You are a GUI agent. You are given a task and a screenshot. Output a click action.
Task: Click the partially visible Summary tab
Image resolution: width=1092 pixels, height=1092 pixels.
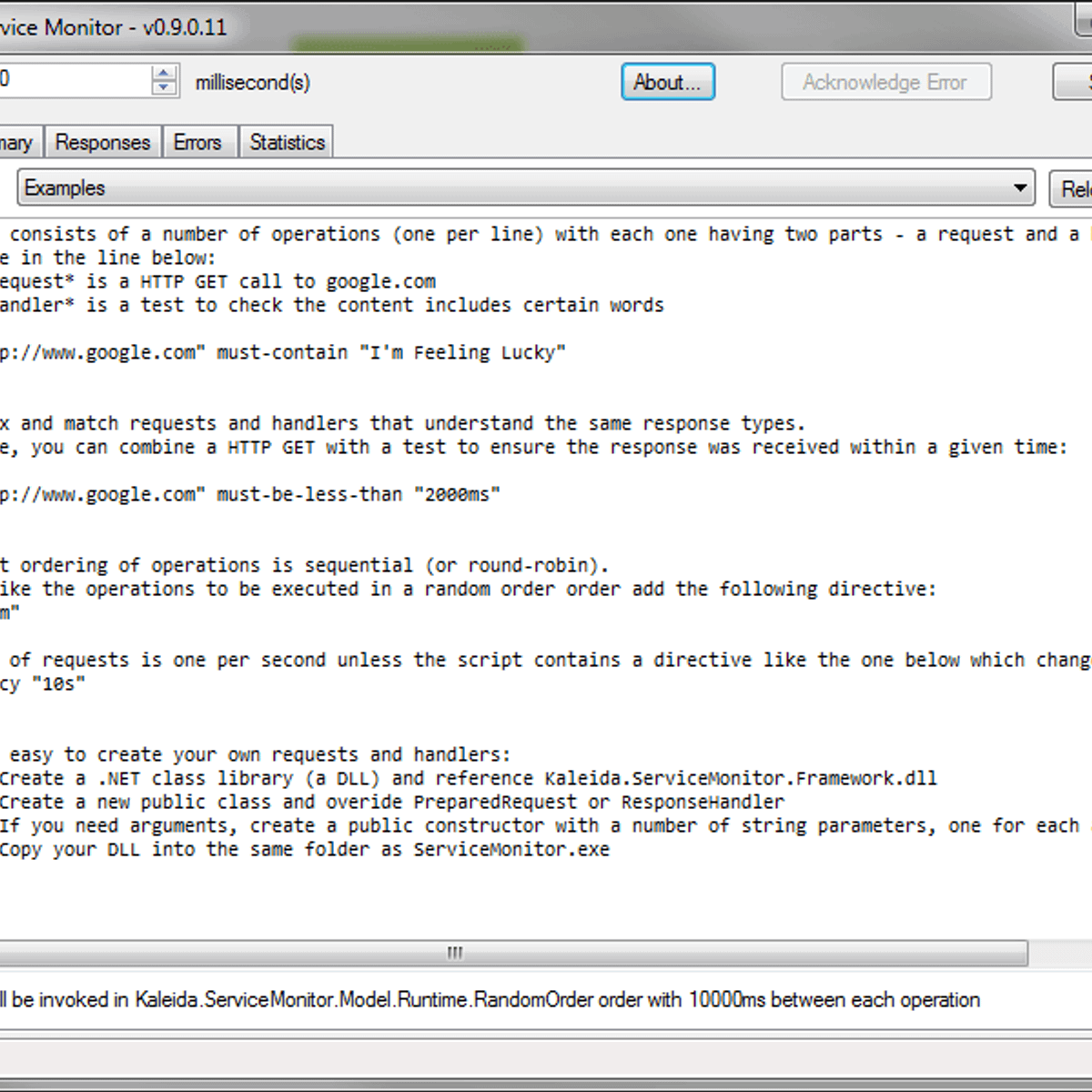[x=18, y=143]
